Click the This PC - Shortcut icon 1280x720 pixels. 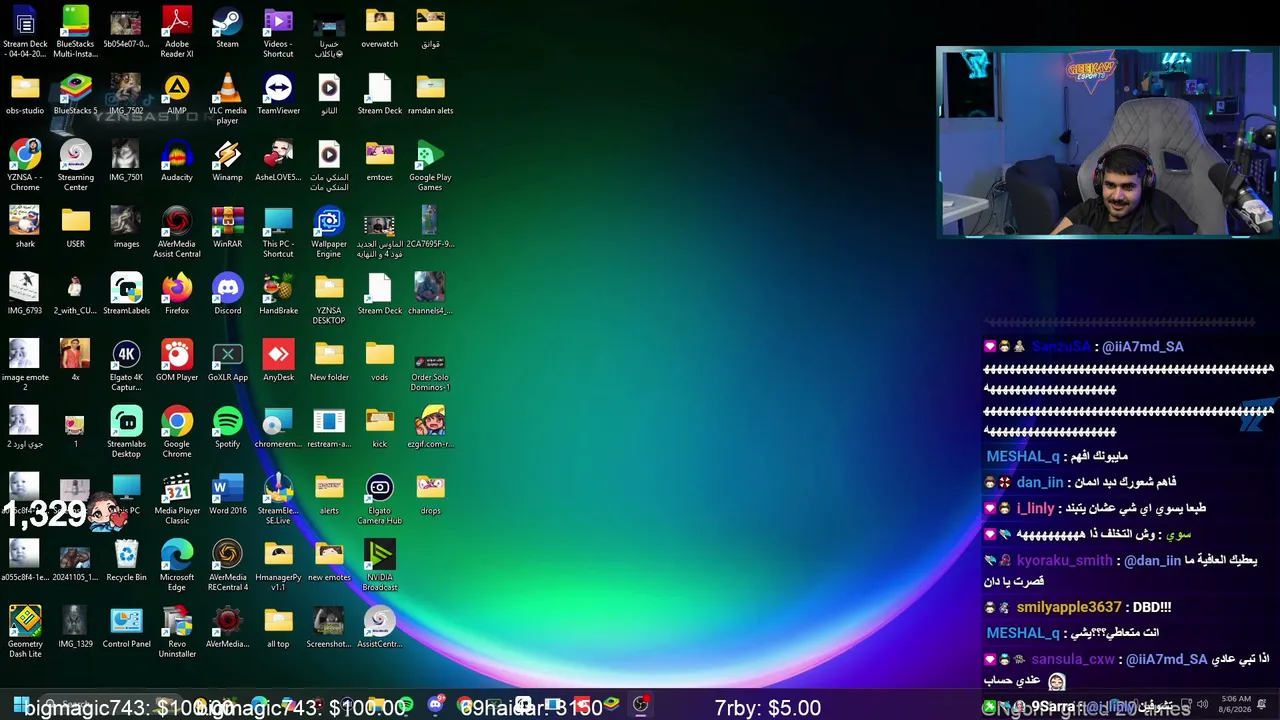(x=278, y=232)
